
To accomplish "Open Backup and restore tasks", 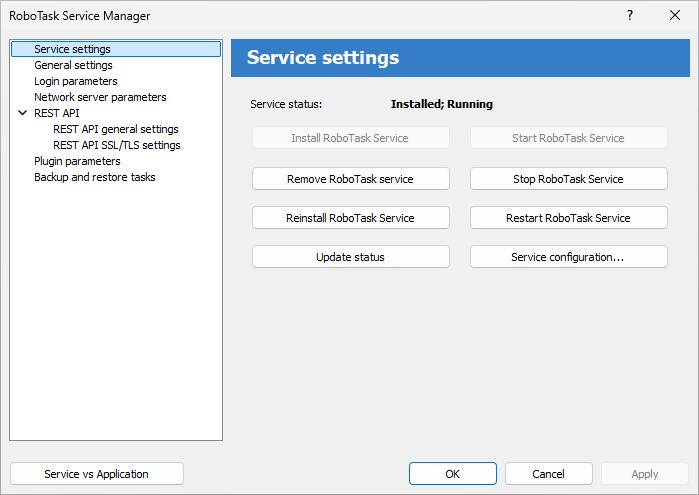I will coord(95,177).
